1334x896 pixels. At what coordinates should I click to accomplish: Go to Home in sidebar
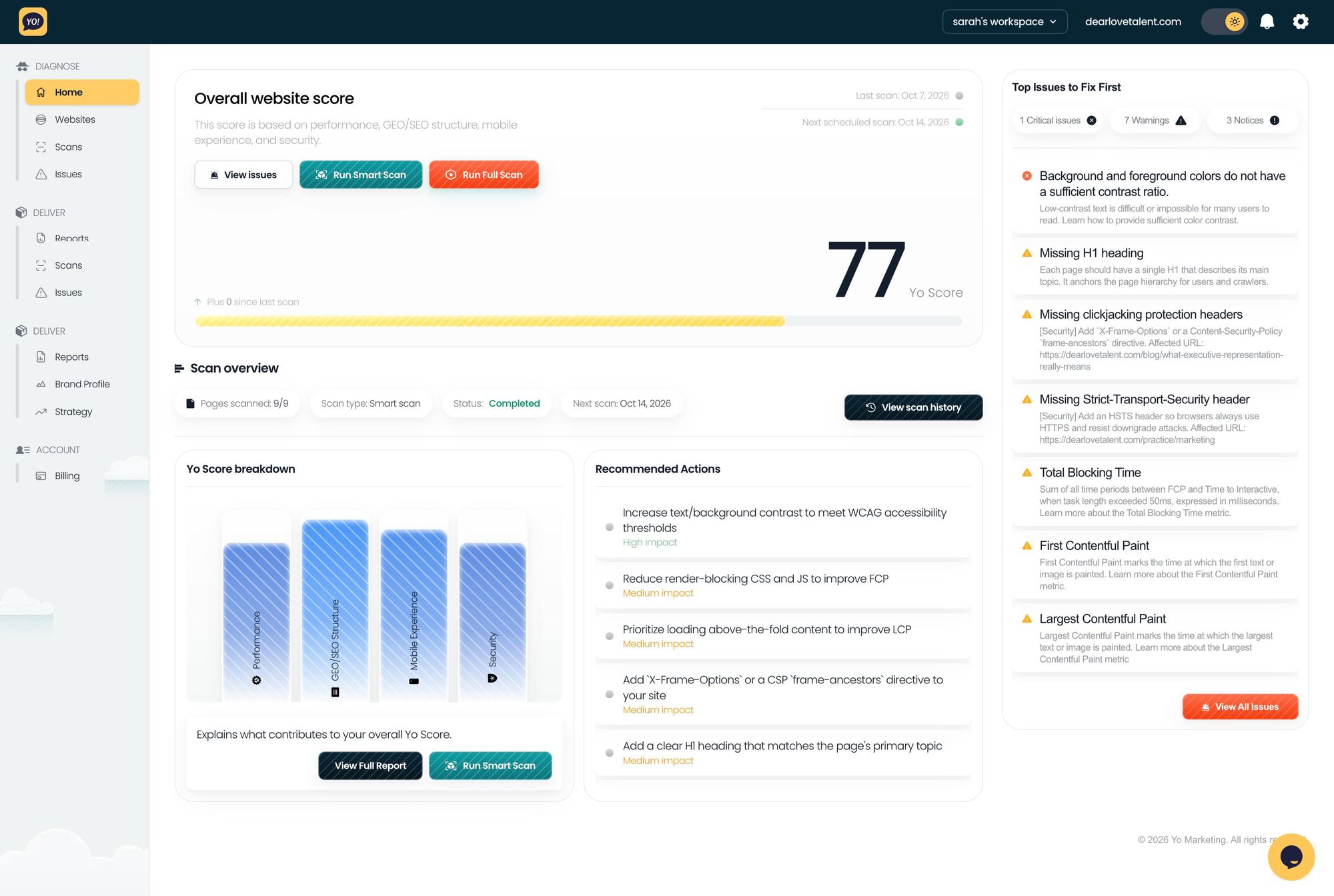(82, 92)
